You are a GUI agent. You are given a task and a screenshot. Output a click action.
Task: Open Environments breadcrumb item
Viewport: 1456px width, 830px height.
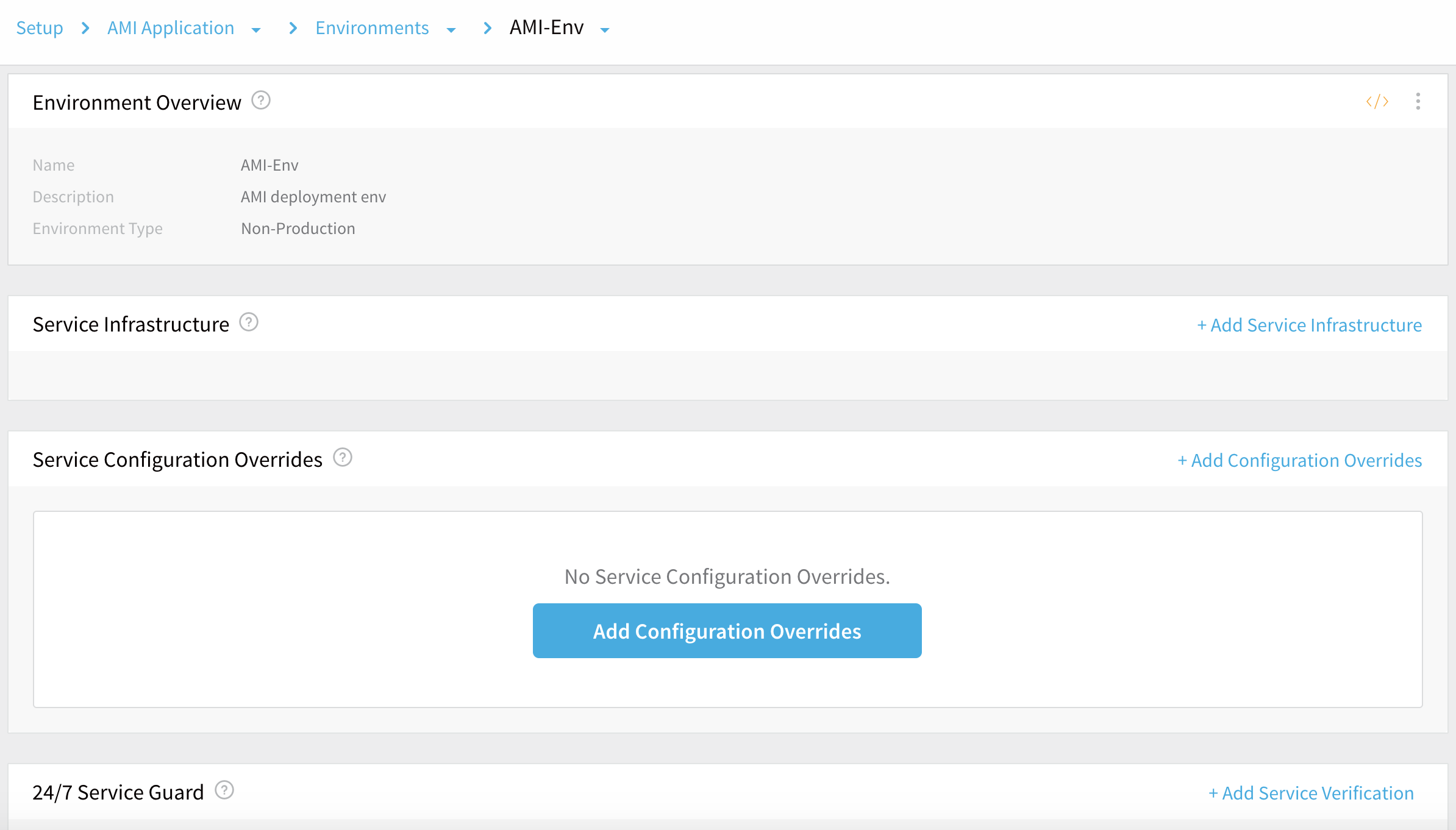[x=372, y=28]
